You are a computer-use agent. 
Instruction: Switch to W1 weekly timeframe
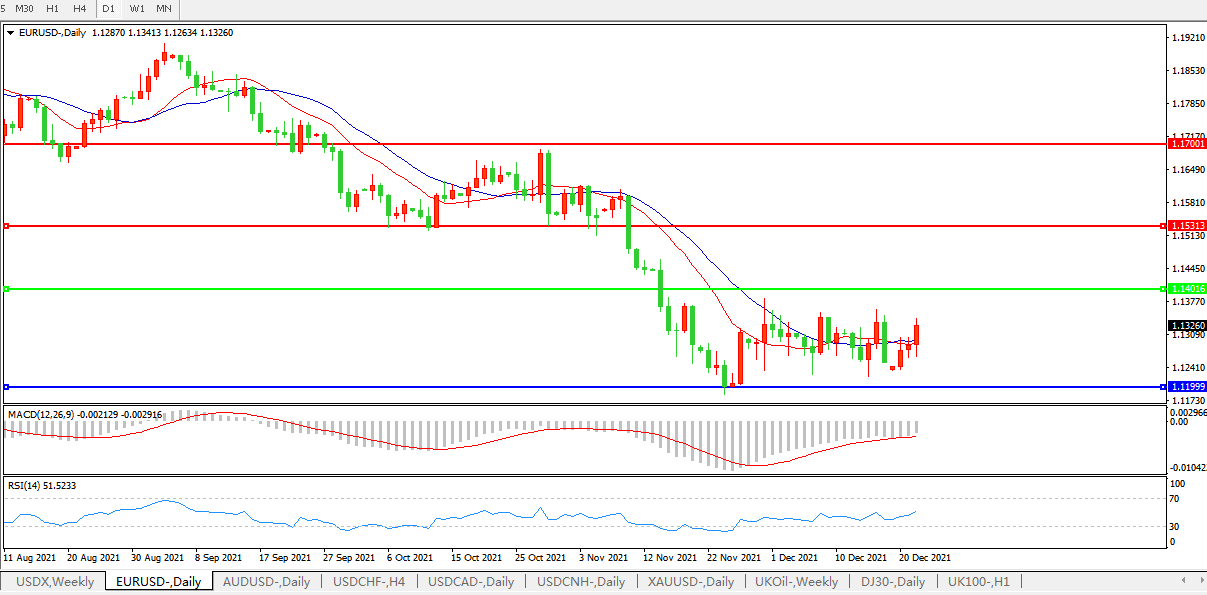(137, 8)
